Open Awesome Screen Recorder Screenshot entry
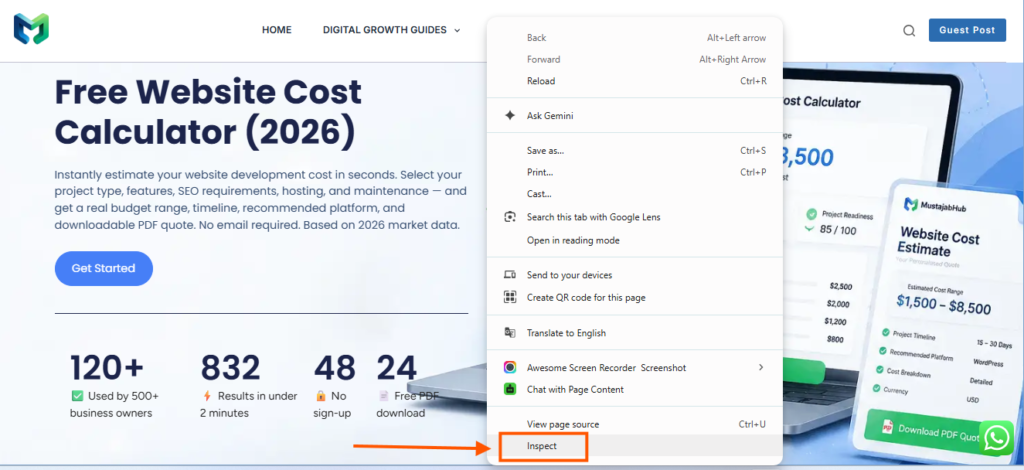 pyautogui.click(x=635, y=368)
